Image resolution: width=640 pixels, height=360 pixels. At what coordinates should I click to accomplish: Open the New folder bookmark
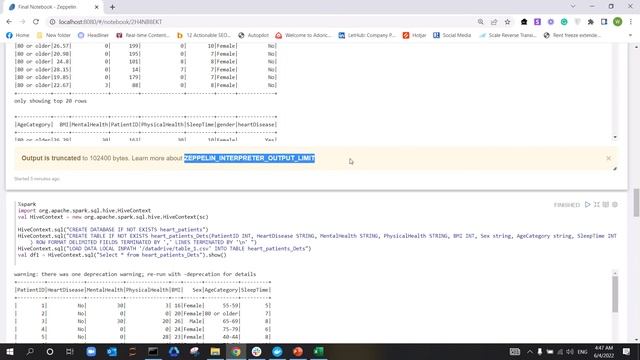[53, 35]
